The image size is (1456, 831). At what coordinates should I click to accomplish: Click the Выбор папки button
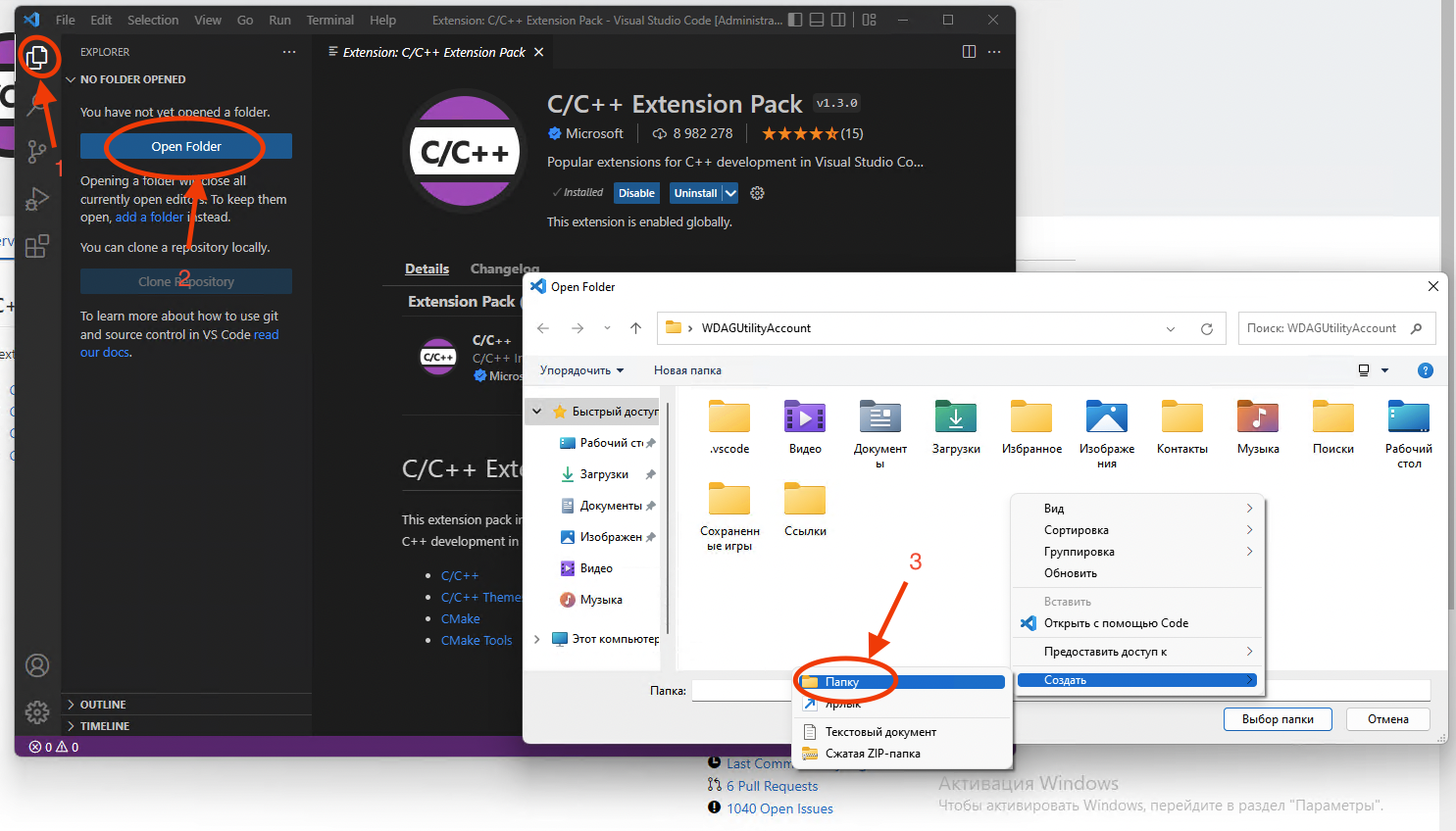pyautogui.click(x=1277, y=719)
